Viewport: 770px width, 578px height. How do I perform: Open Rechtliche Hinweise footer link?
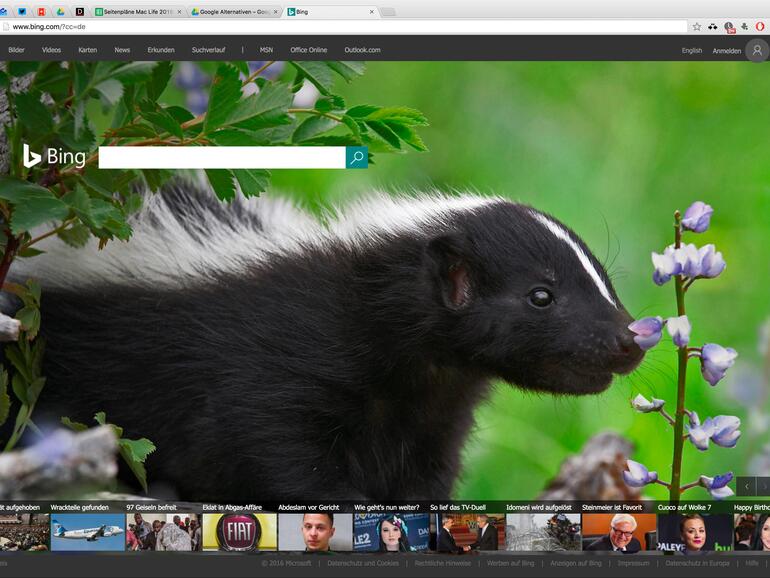[x=442, y=563]
